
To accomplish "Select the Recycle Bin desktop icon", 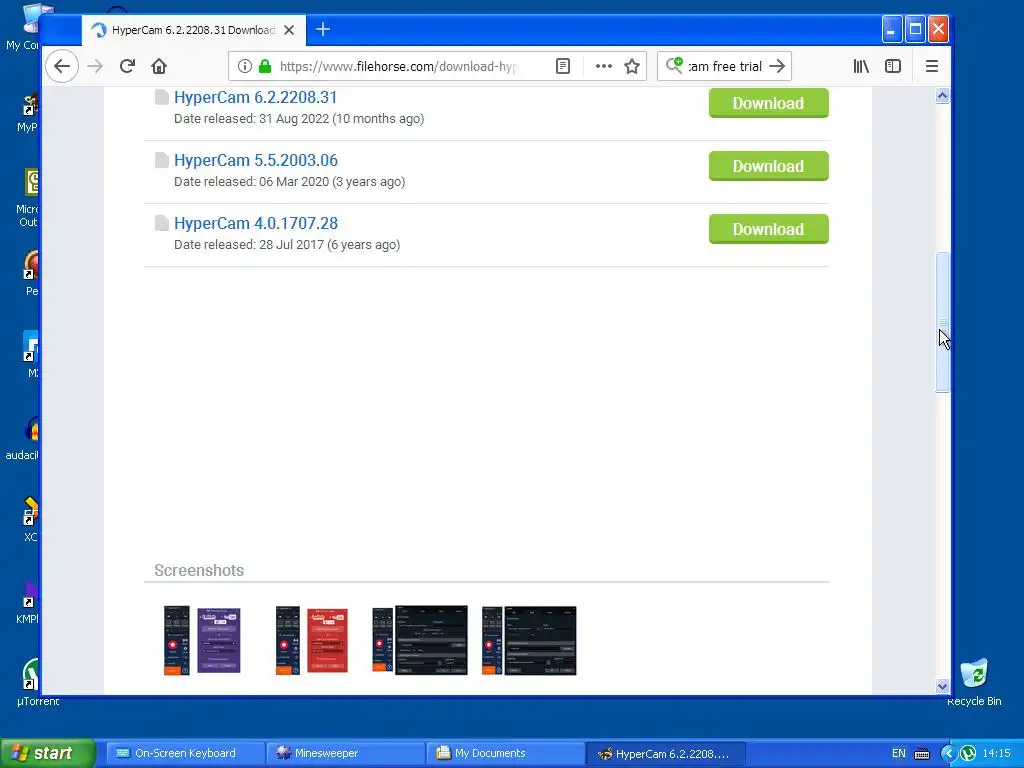I will [x=974, y=682].
